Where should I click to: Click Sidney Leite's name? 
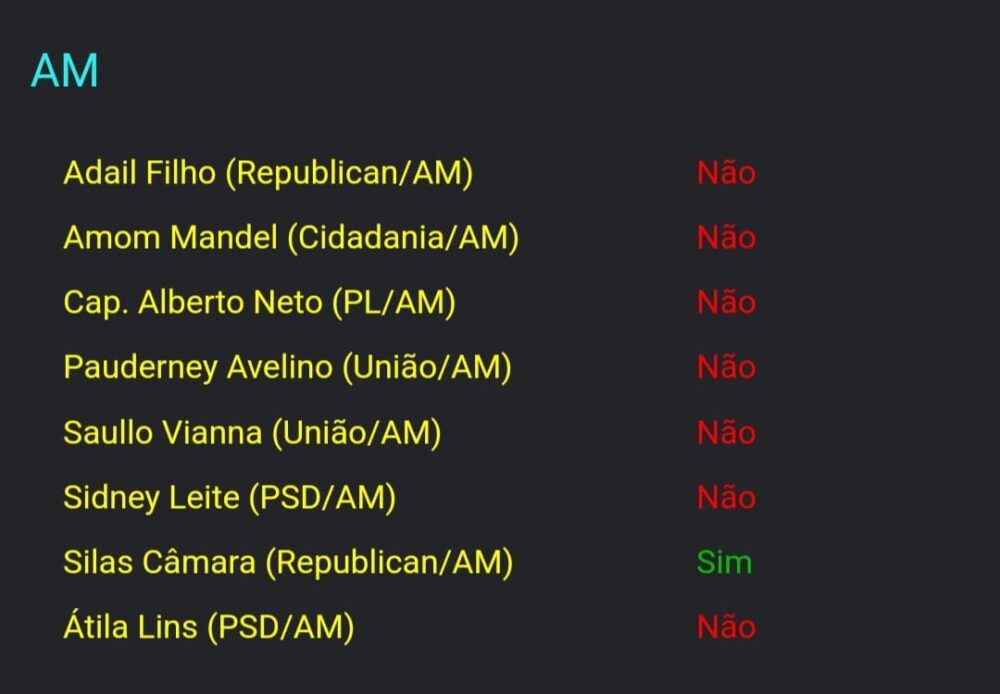coord(149,498)
